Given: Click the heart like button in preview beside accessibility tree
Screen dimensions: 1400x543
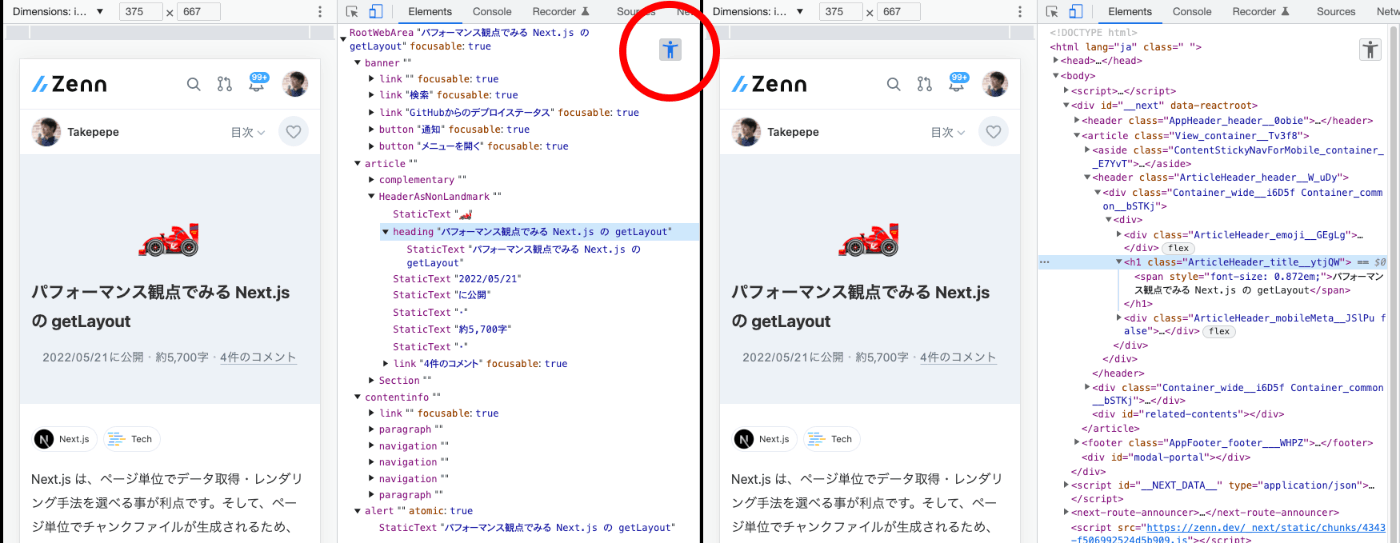Looking at the screenshot, I should 293,132.
